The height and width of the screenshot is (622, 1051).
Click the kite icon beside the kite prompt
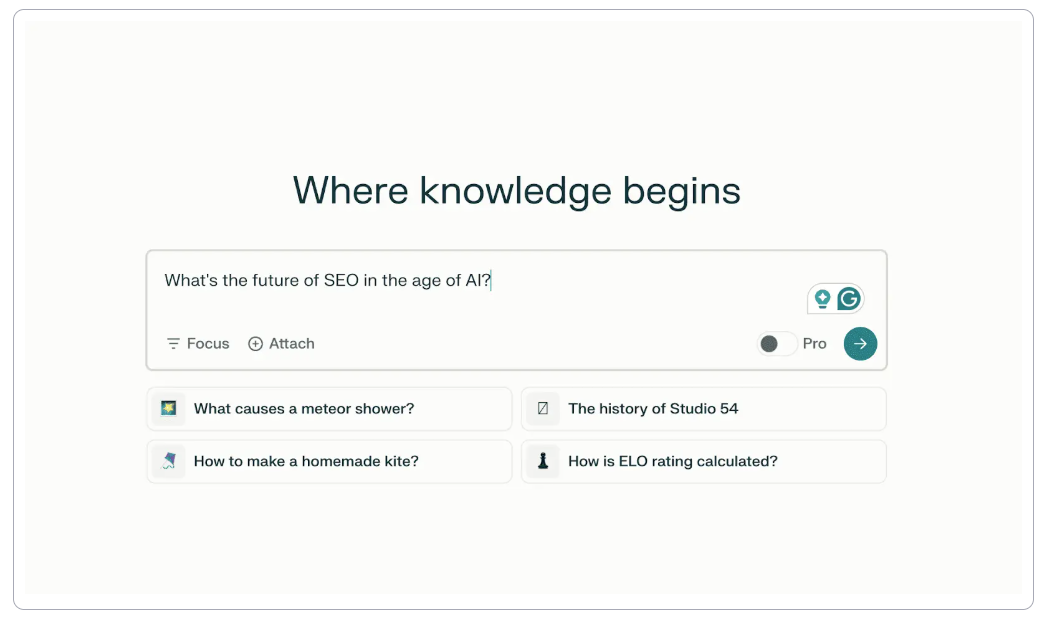click(x=167, y=461)
